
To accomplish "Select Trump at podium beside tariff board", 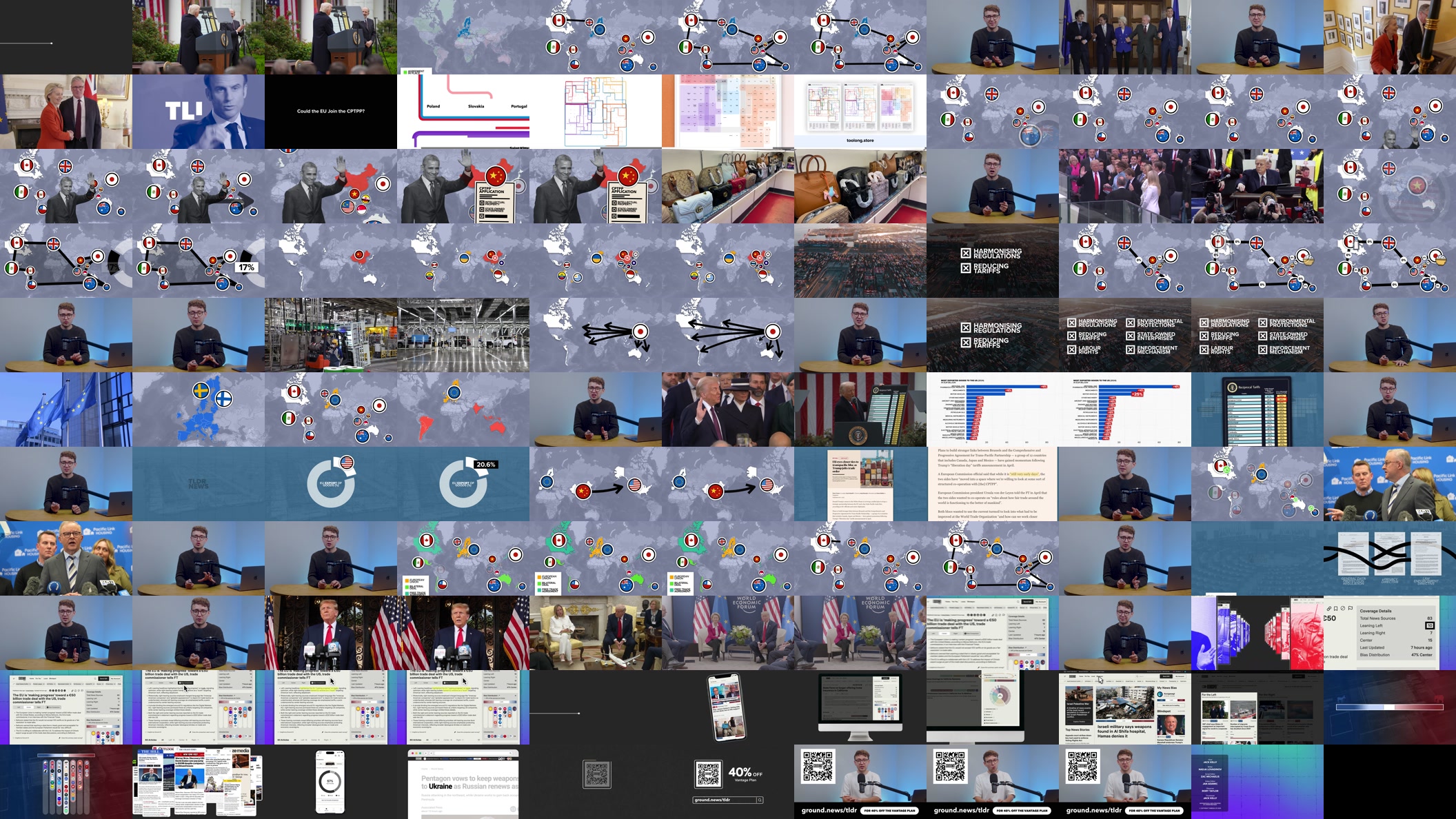I will click(860, 410).
